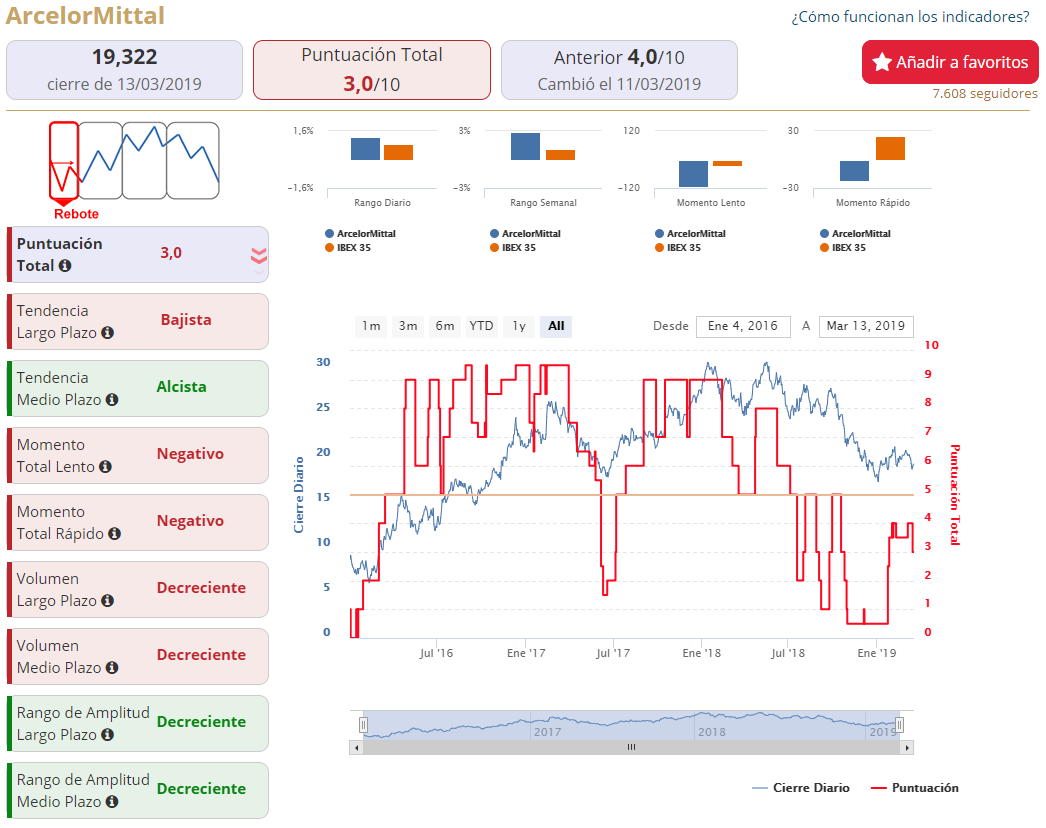Click the Añadir a favoritos button

coord(950,62)
